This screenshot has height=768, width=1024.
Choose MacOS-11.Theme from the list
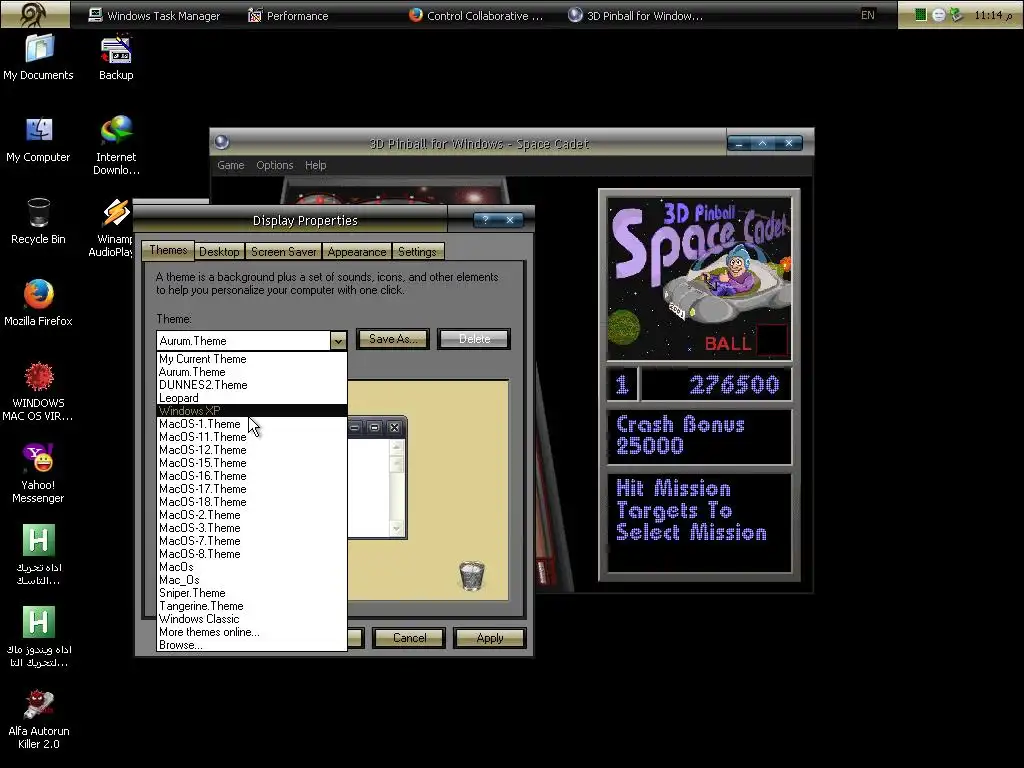(x=252, y=437)
